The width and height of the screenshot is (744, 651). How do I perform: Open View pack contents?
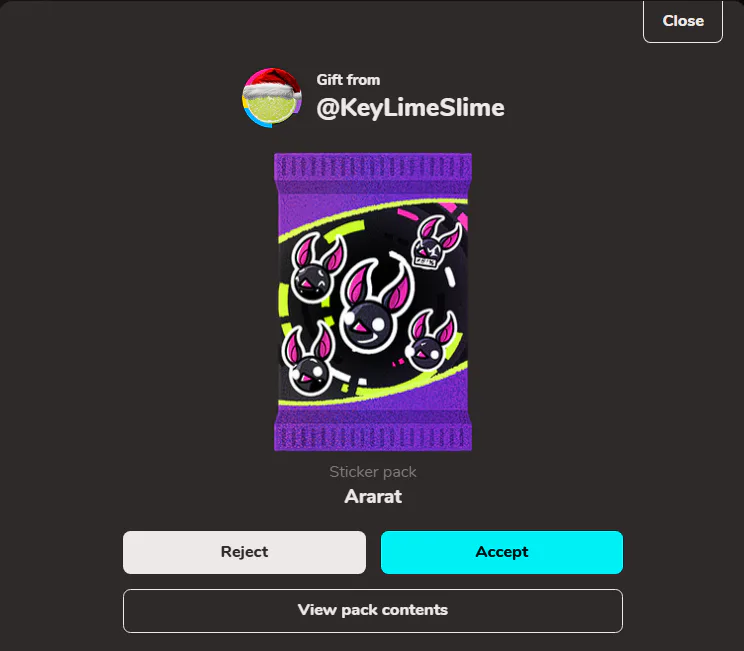[x=372, y=611]
